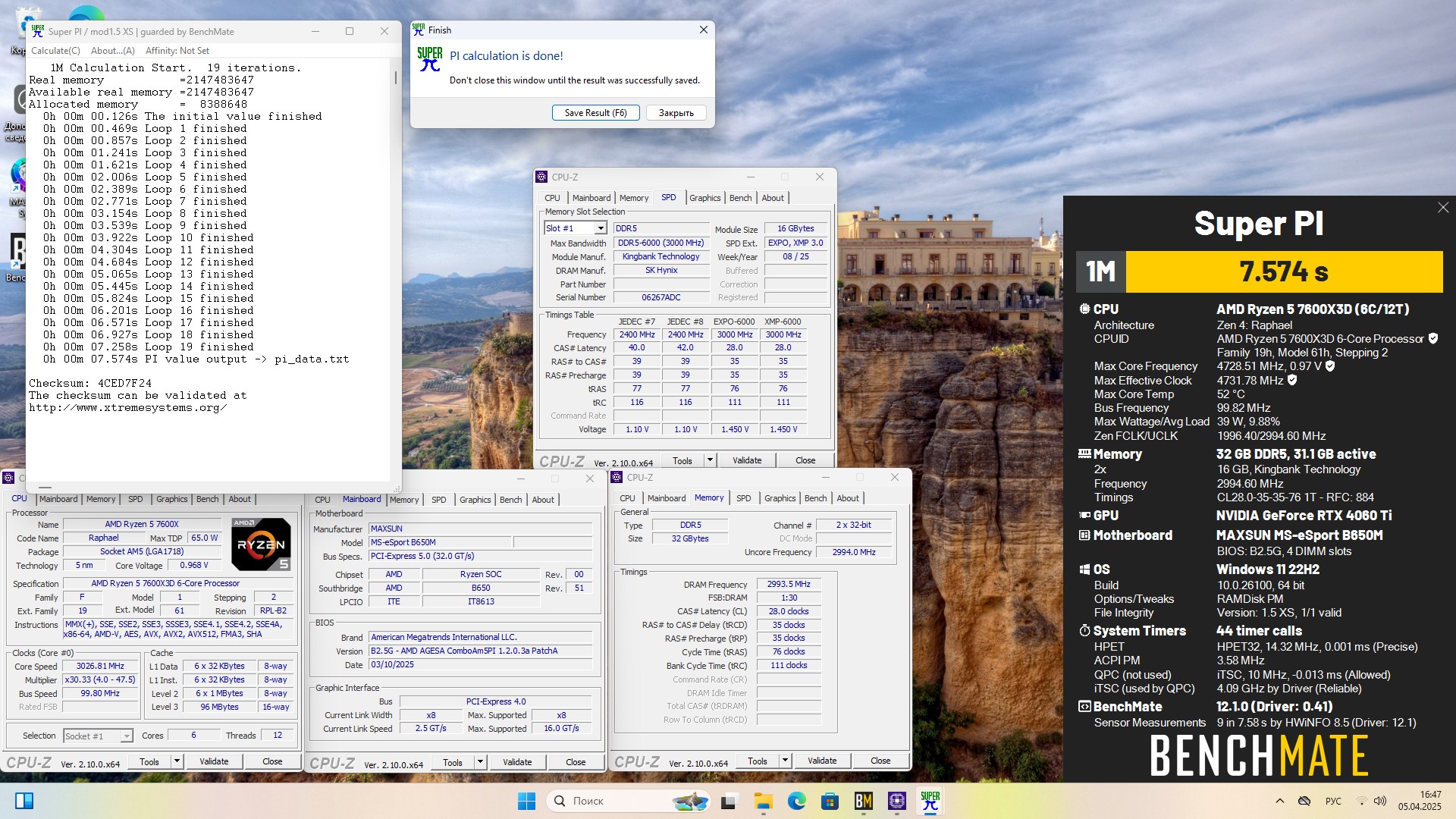Select the checksum line 4CED7F24
Image resolution: width=1456 pixels, height=819 pixels.
pyautogui.click(x=90, y=383)
